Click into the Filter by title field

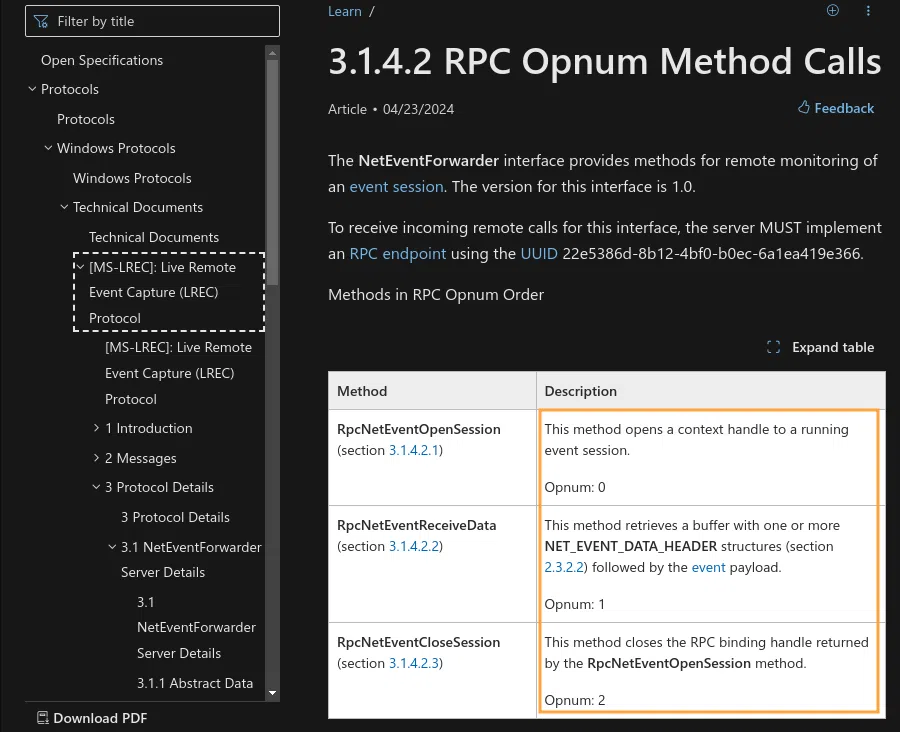point(160,21)
